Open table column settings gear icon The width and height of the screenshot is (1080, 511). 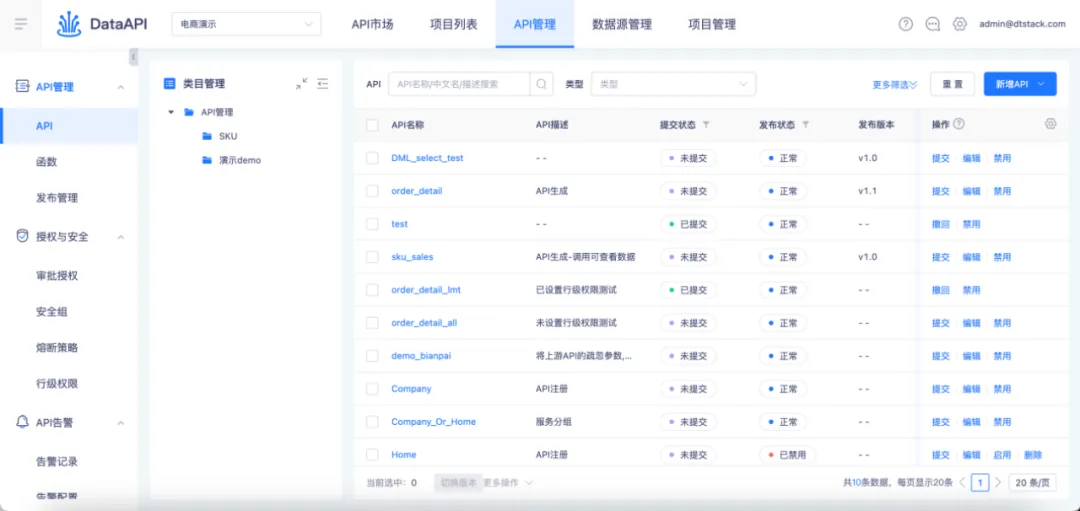tap(1050, 124)
